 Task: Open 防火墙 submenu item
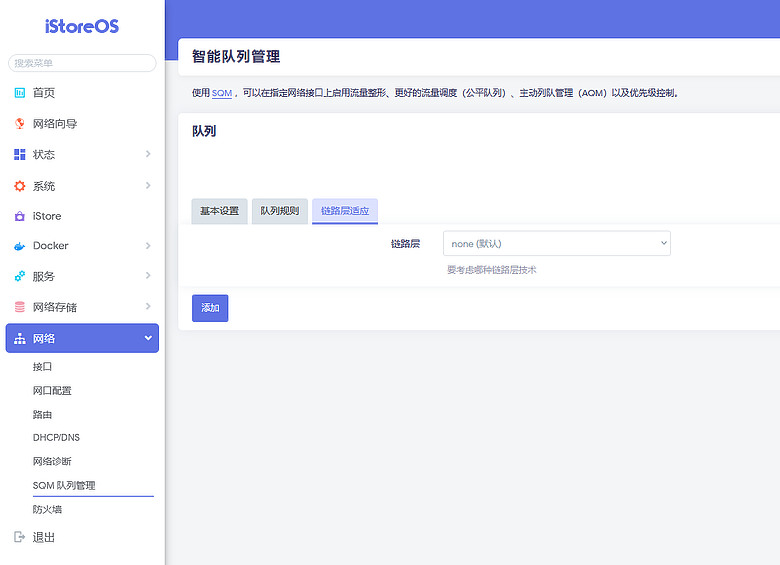47,509
